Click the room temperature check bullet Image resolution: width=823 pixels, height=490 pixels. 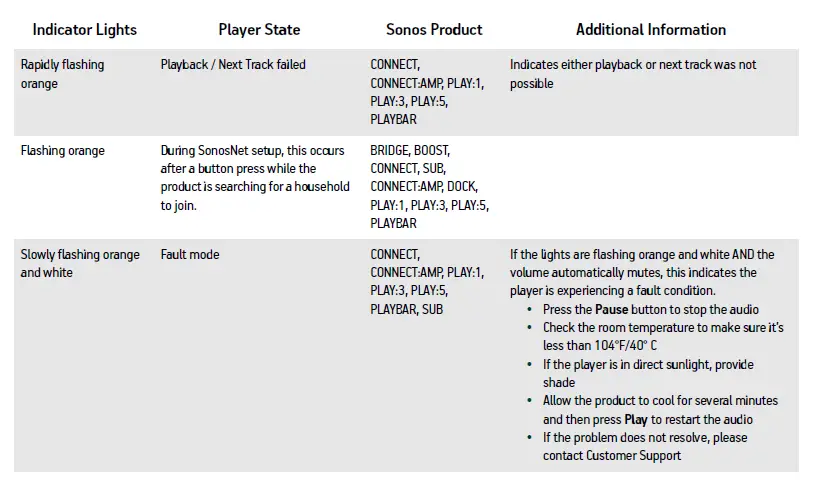click(x=662, y=336)
